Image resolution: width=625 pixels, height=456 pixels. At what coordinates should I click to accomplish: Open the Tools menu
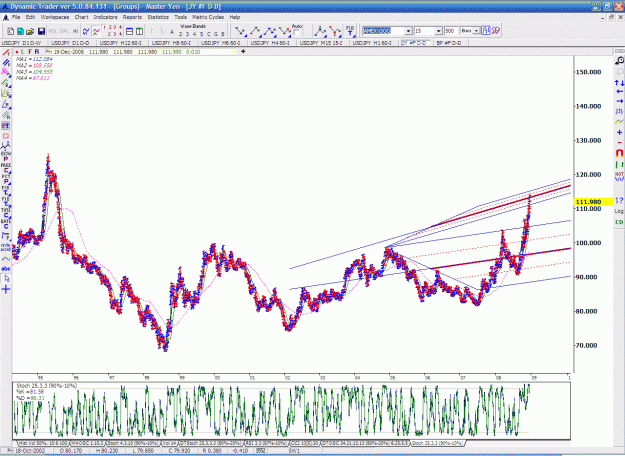(x=180, y=17)
